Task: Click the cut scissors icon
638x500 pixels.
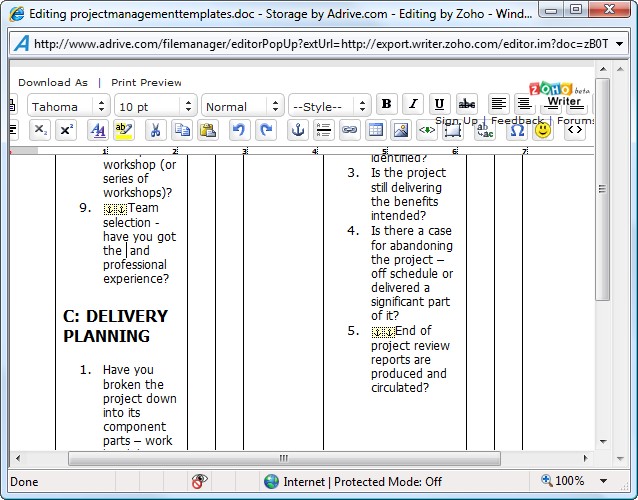Action: [x=155, y=130]
